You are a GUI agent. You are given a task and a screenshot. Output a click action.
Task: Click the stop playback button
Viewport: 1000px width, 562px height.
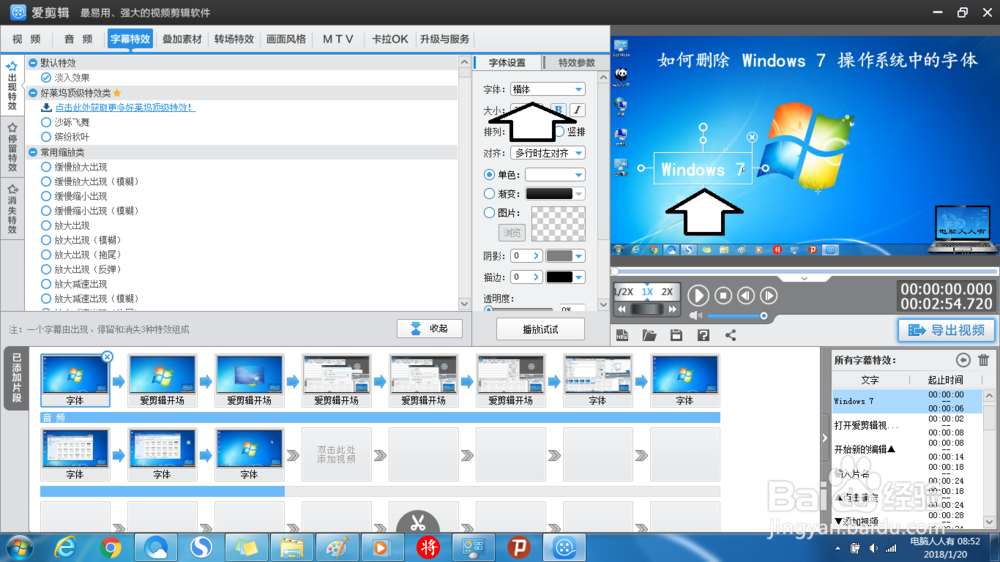(723, 295)
